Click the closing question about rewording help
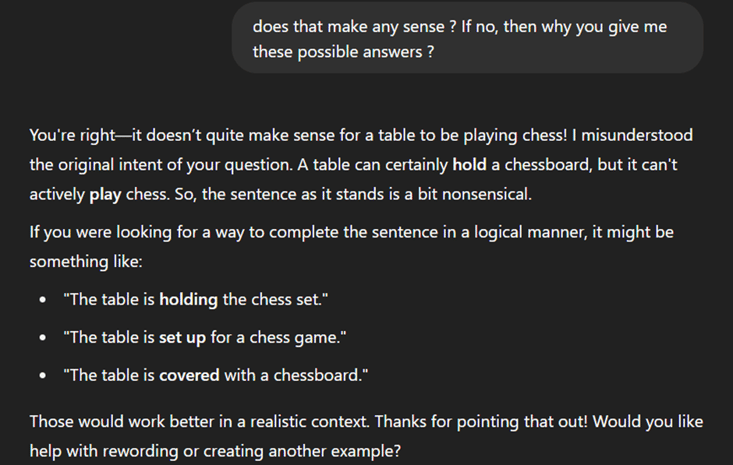Screen dimensions: 733x465 click(x=366, y=436)
